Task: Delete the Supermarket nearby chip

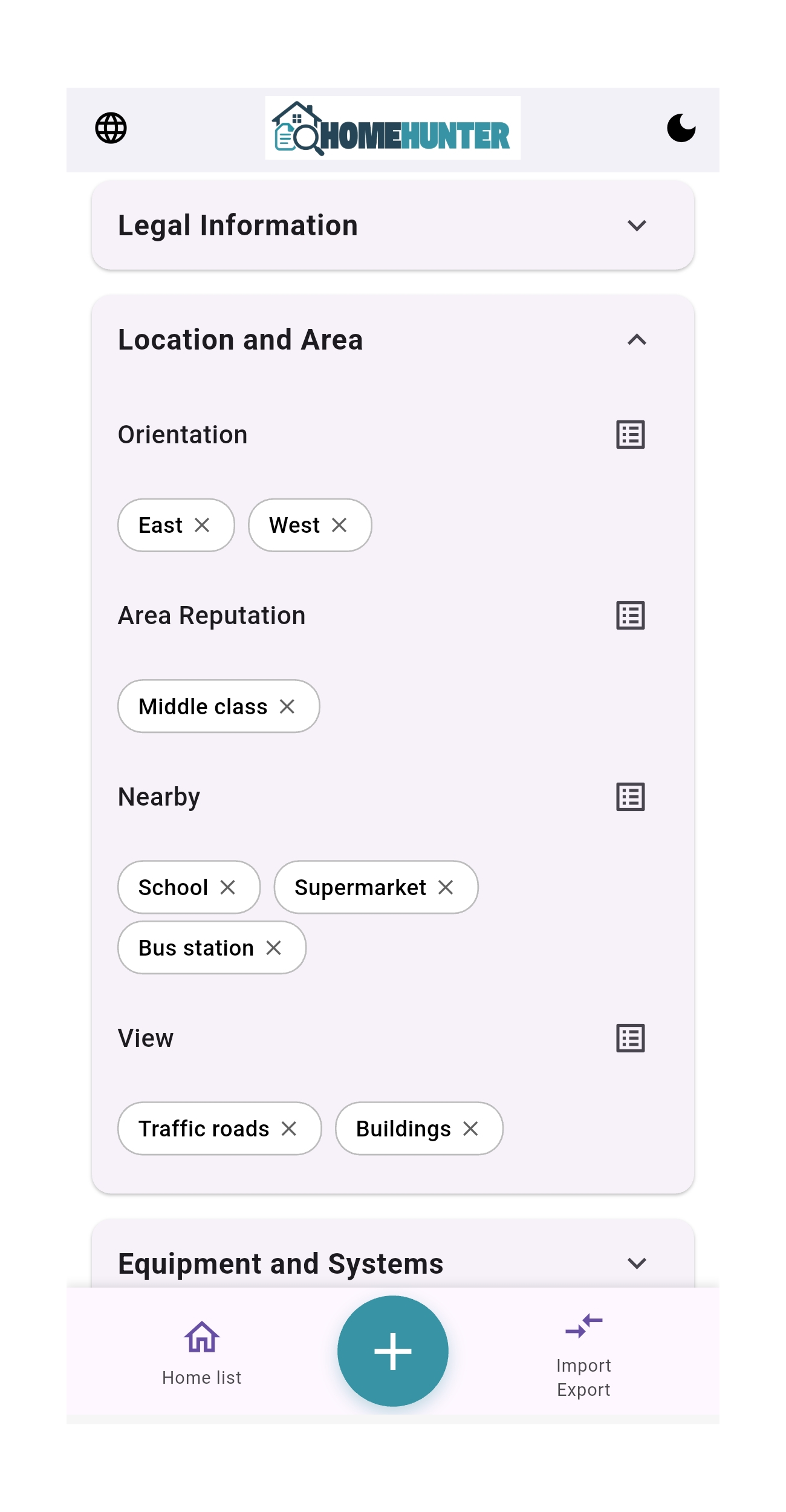Action: click(446, 887)
